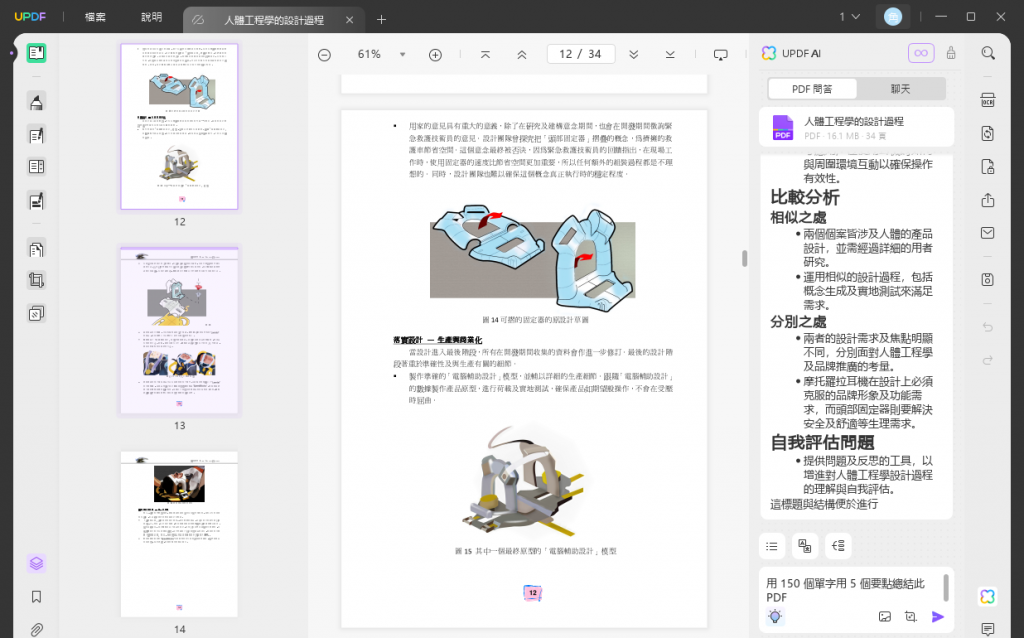This screenshot has width=1024, height=638.
Task: Open the Comments panel icon at bottom right
Action: (987, 630)
